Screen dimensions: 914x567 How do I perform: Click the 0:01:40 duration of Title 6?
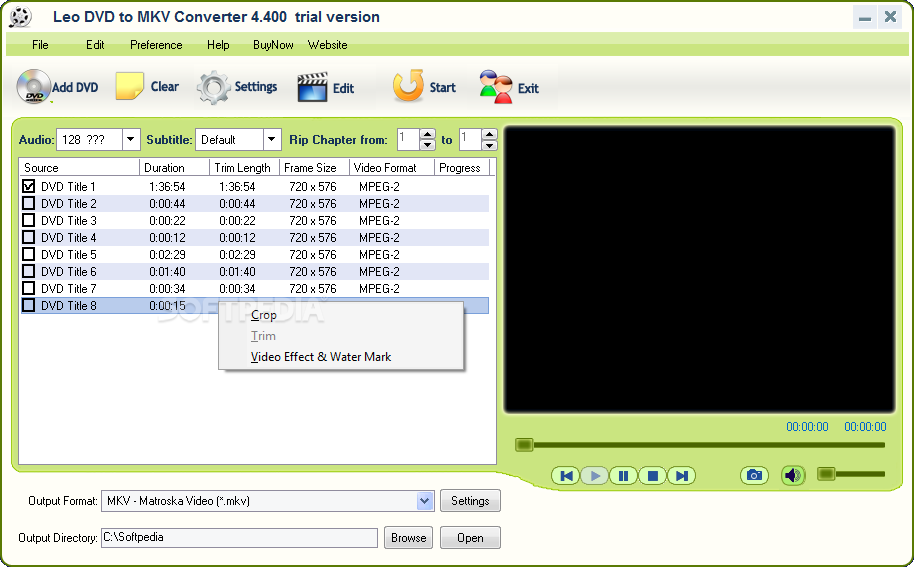167,271
